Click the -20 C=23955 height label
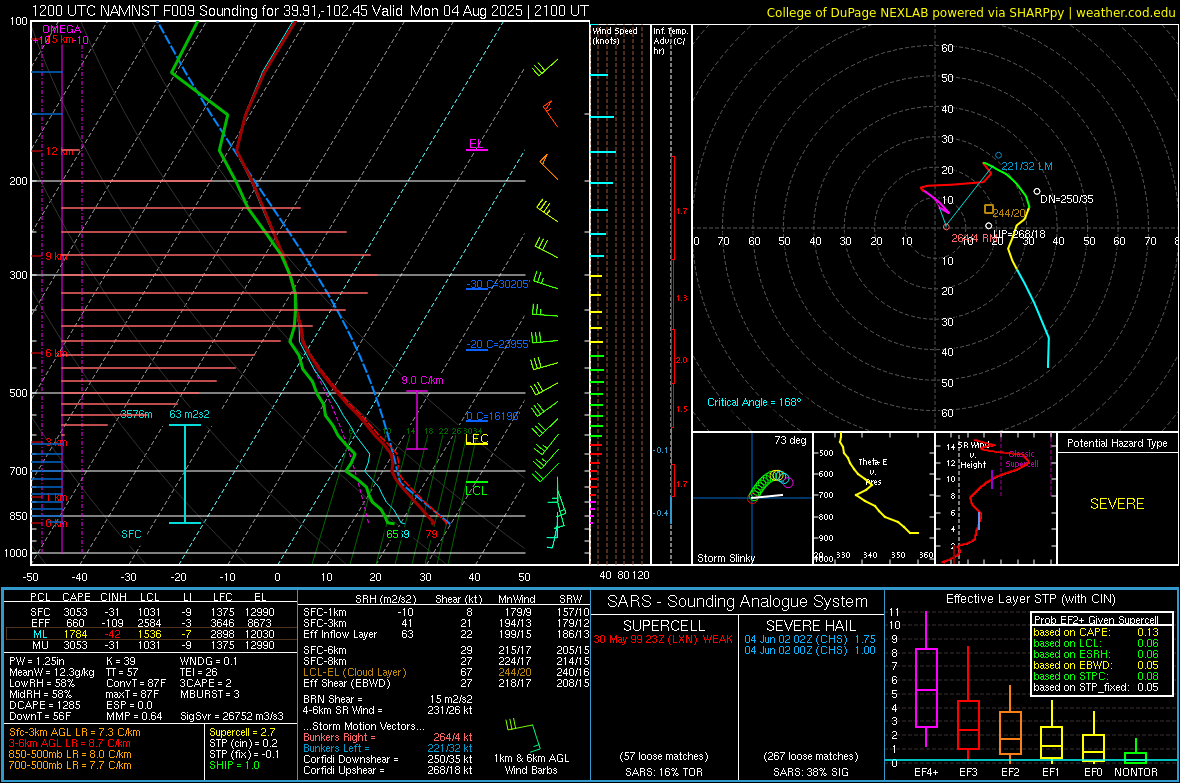This screenshot has height=783, width=1180. (x=497, y=344)
